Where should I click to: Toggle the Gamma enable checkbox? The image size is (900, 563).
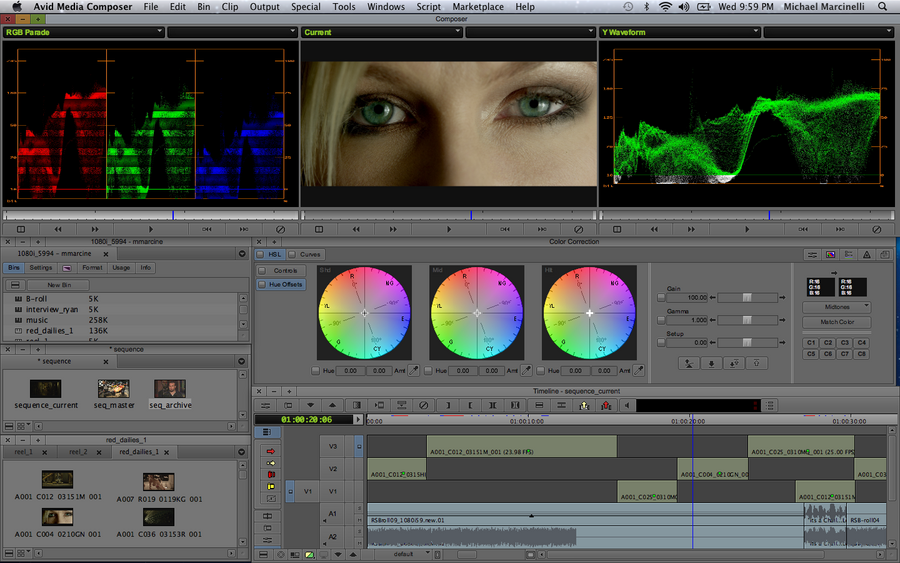click(661, 320)
